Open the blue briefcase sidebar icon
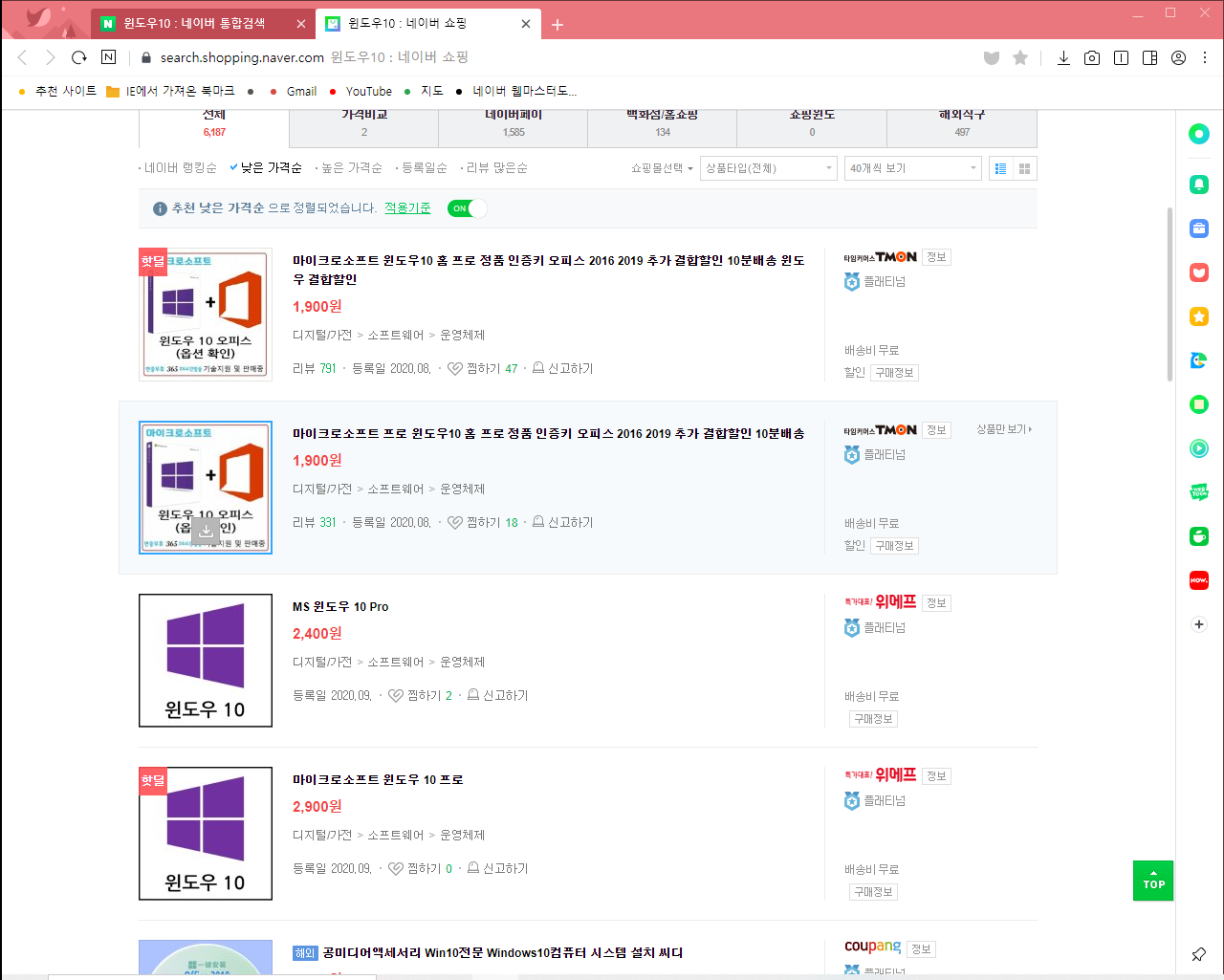Screen dimensions: 1224x980 (1199, 229)
